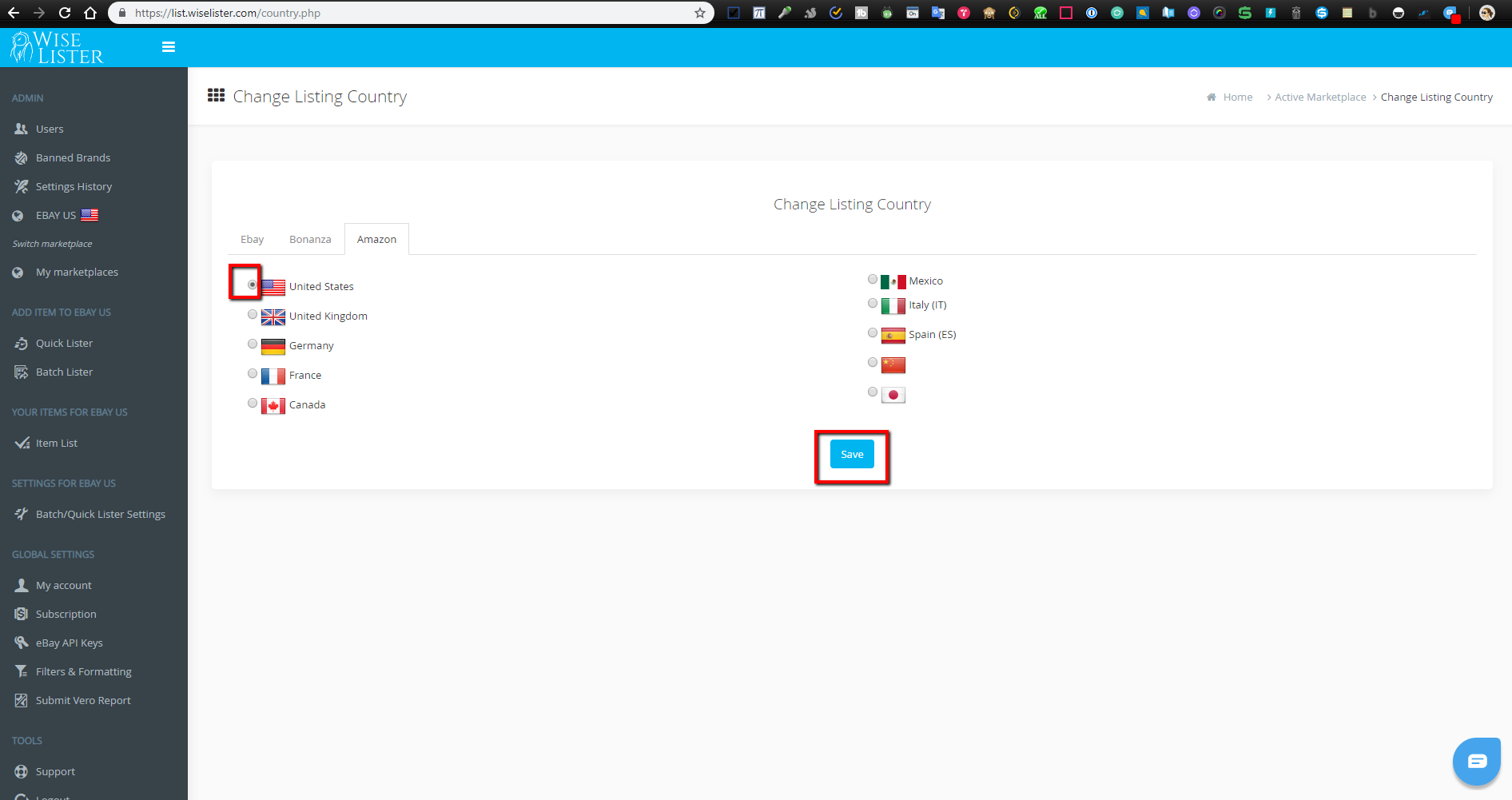1512x800 pixels.
Task: Click the Settings History sidebar icon
Action: (21, 186)
